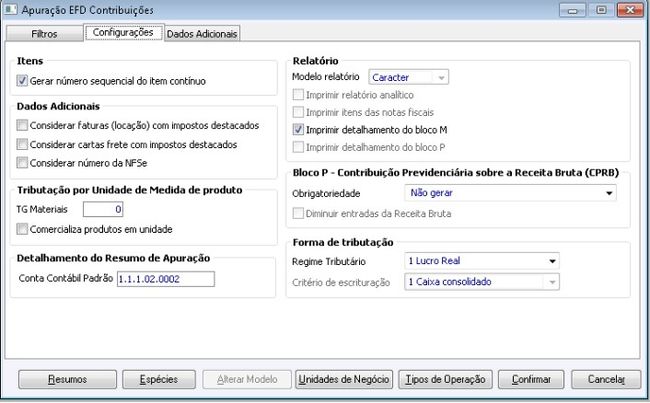The image size is (650, 403).
Task: Open the Resumos button
Action: point(68,379)
